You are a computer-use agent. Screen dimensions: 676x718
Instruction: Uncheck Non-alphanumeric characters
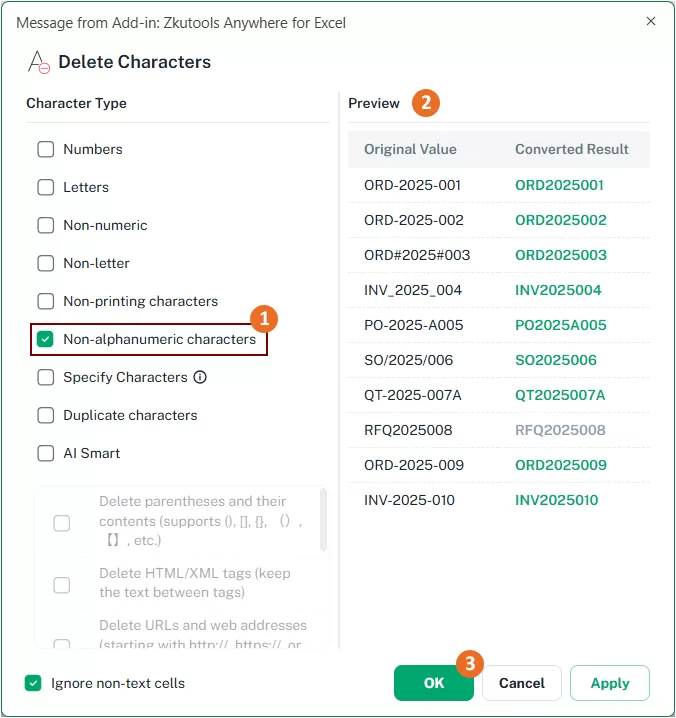[x=46, y=339]
